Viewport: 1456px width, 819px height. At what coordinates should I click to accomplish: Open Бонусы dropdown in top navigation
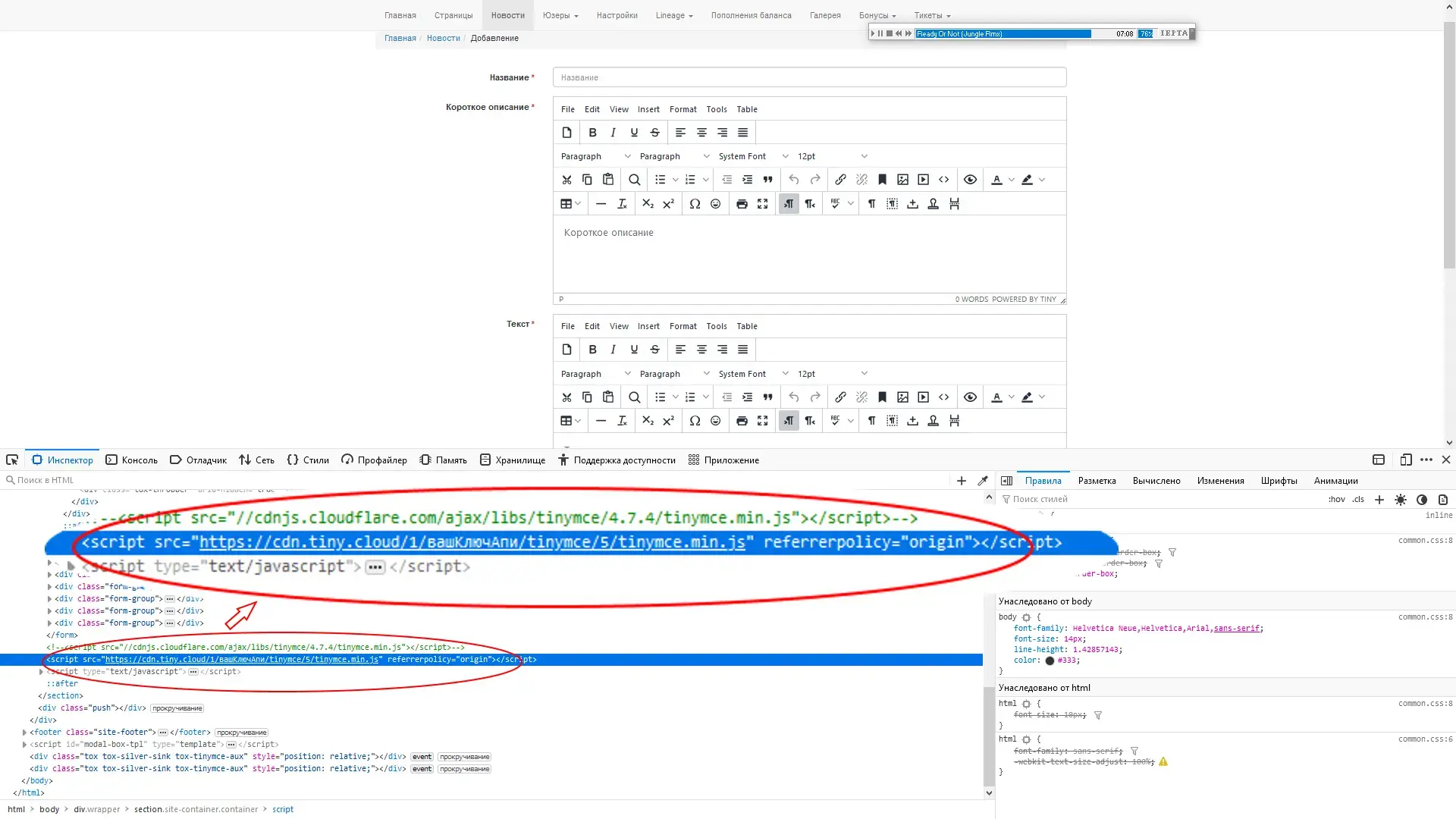(877, 15)
